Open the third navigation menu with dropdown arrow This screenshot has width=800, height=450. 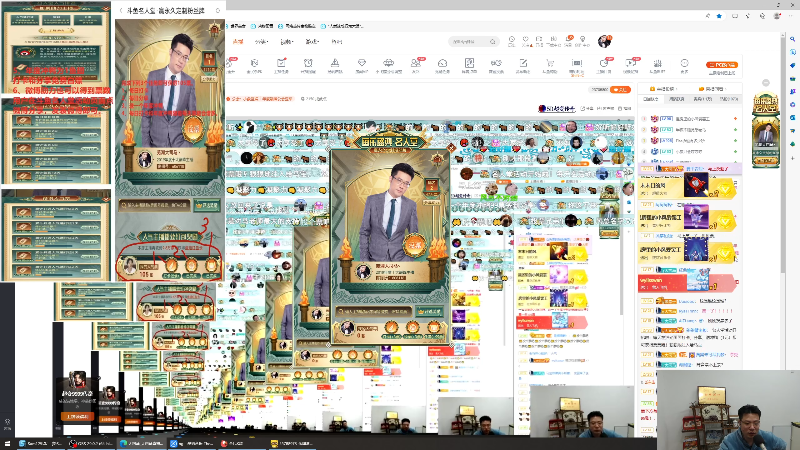tap(287, 41)
